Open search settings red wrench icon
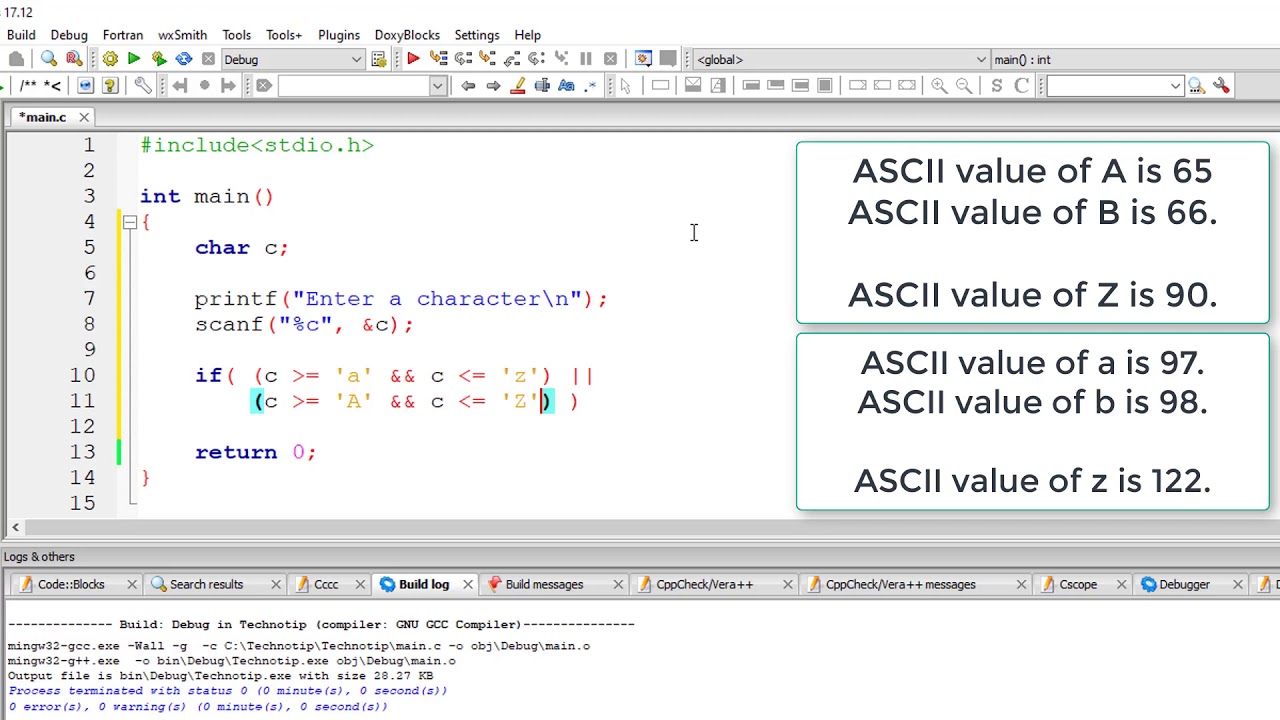 click(x=1221, y=86)
